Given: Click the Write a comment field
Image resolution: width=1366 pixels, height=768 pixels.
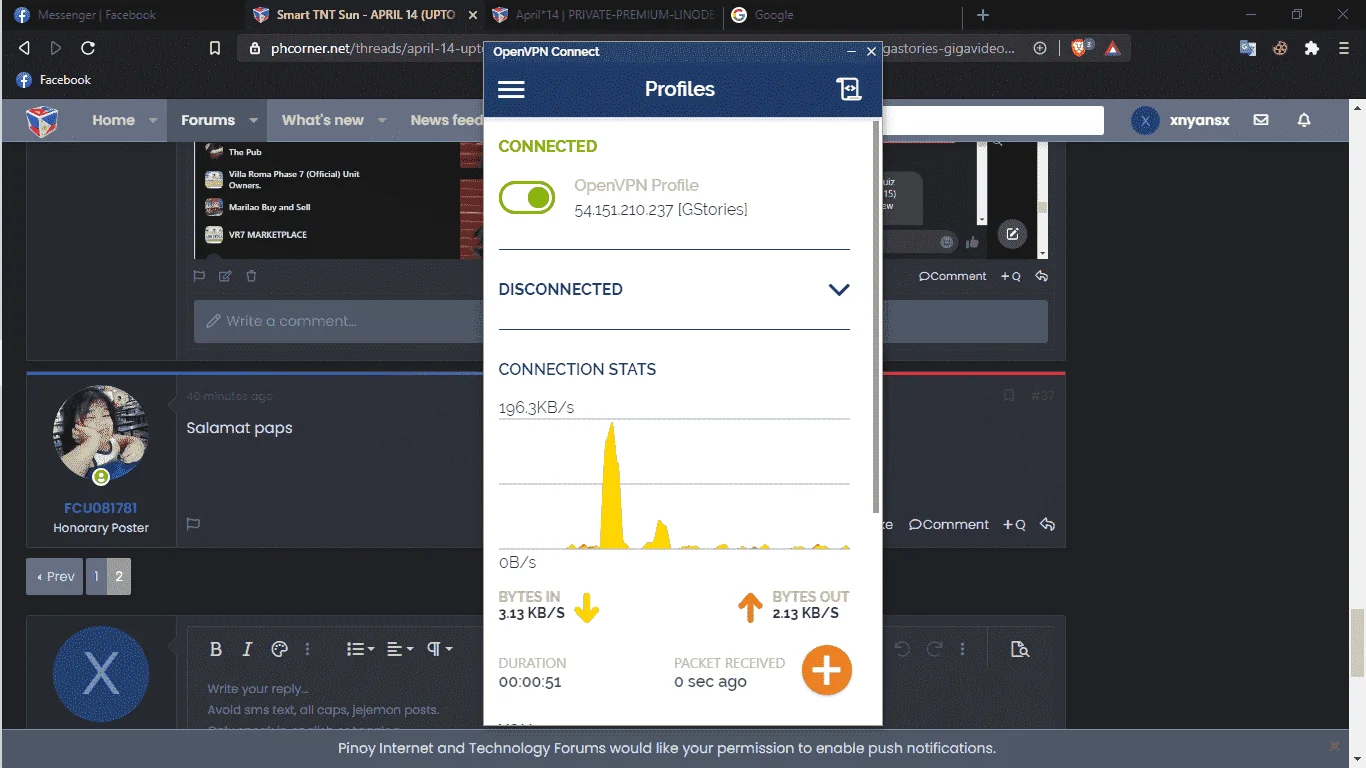Looking at the screenshot, I should click(621, 321).
